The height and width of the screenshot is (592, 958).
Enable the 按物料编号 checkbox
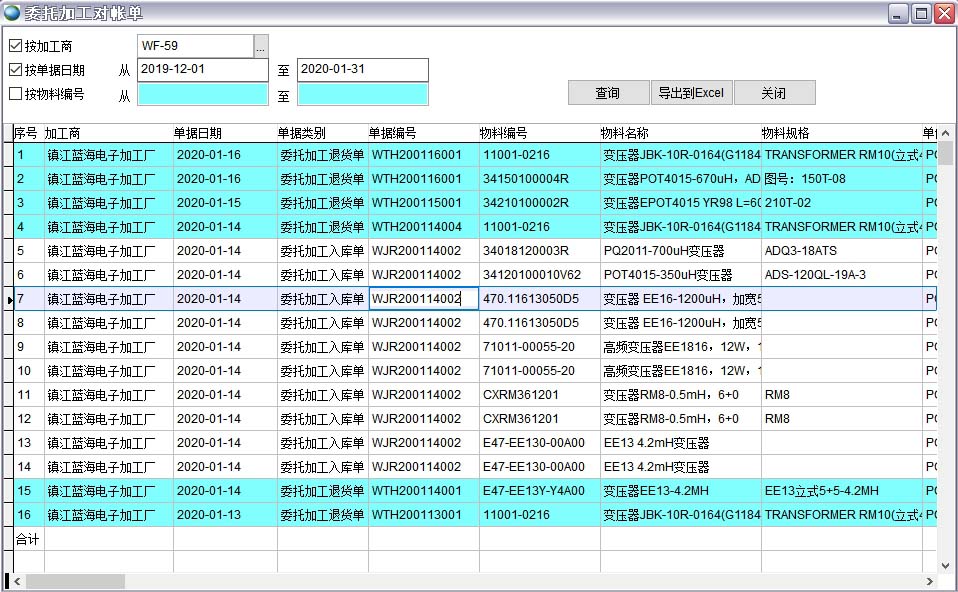[x=15, y=94]
